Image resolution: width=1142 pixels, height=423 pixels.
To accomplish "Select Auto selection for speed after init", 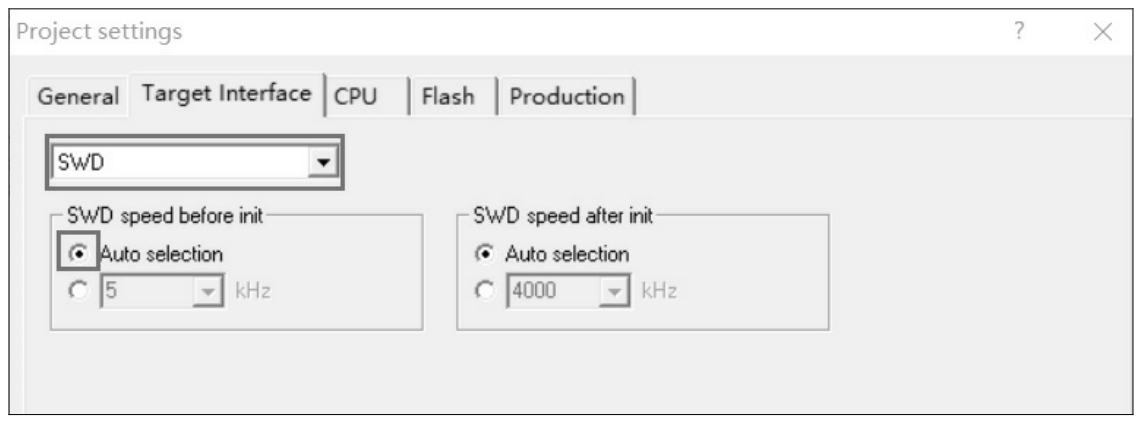I will 482,254.
